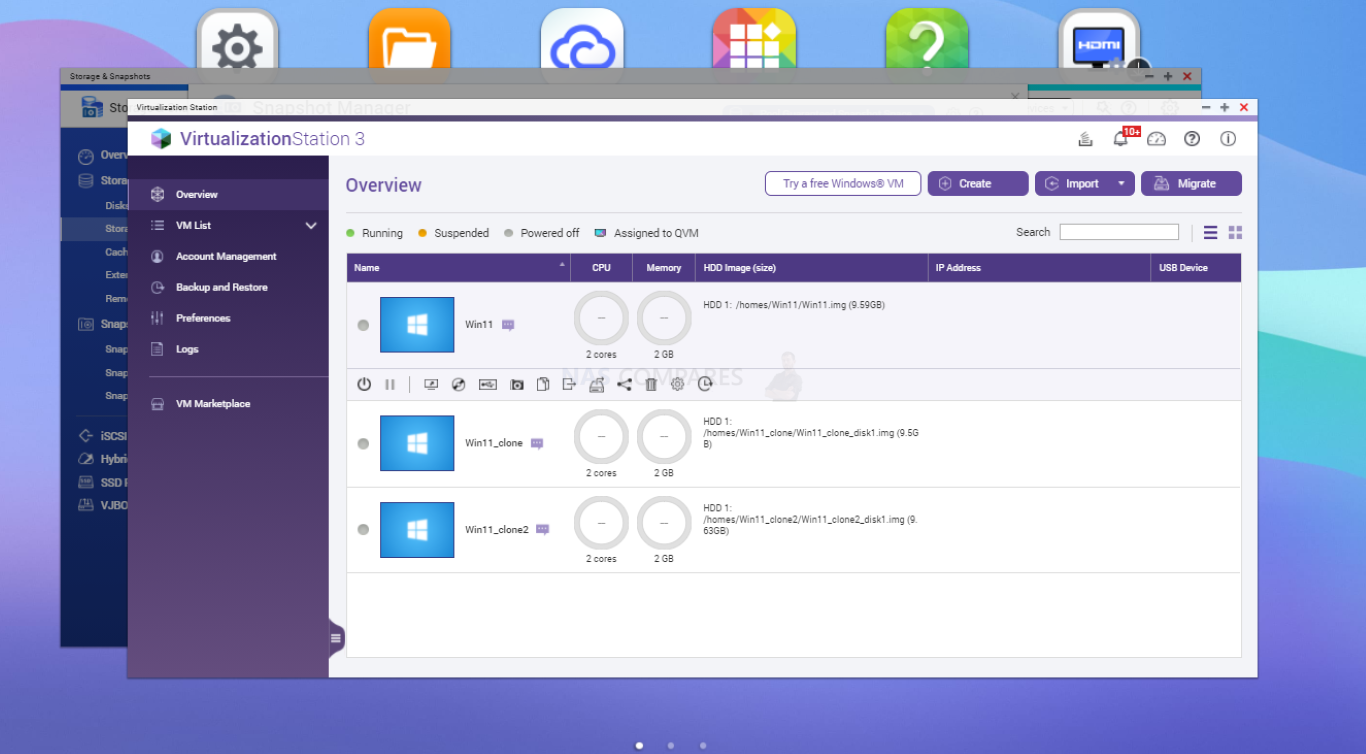Click the Memory column header
Image resolution: width=1366 pixels, height=754 pixels.
click(x=664, y=268)
